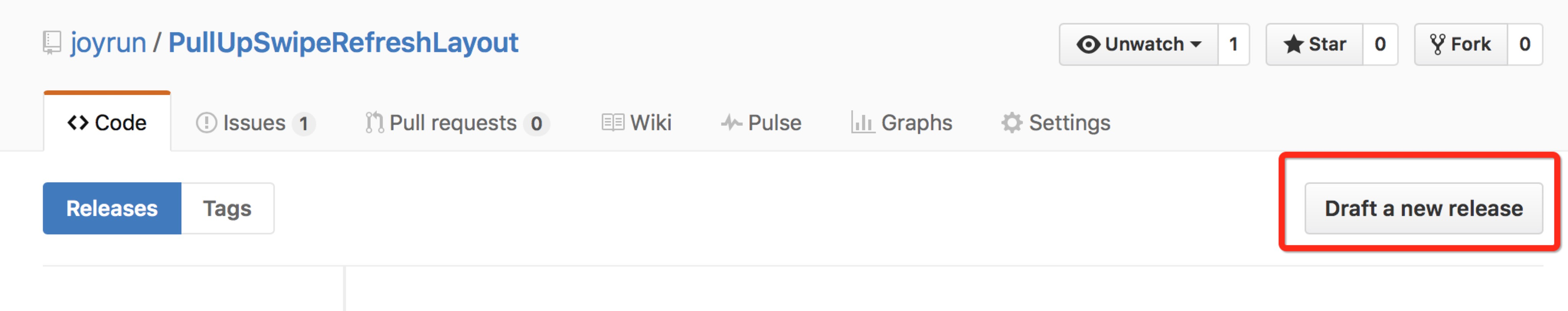
Task: Star this repository
Action: (x=1314, y=44)
